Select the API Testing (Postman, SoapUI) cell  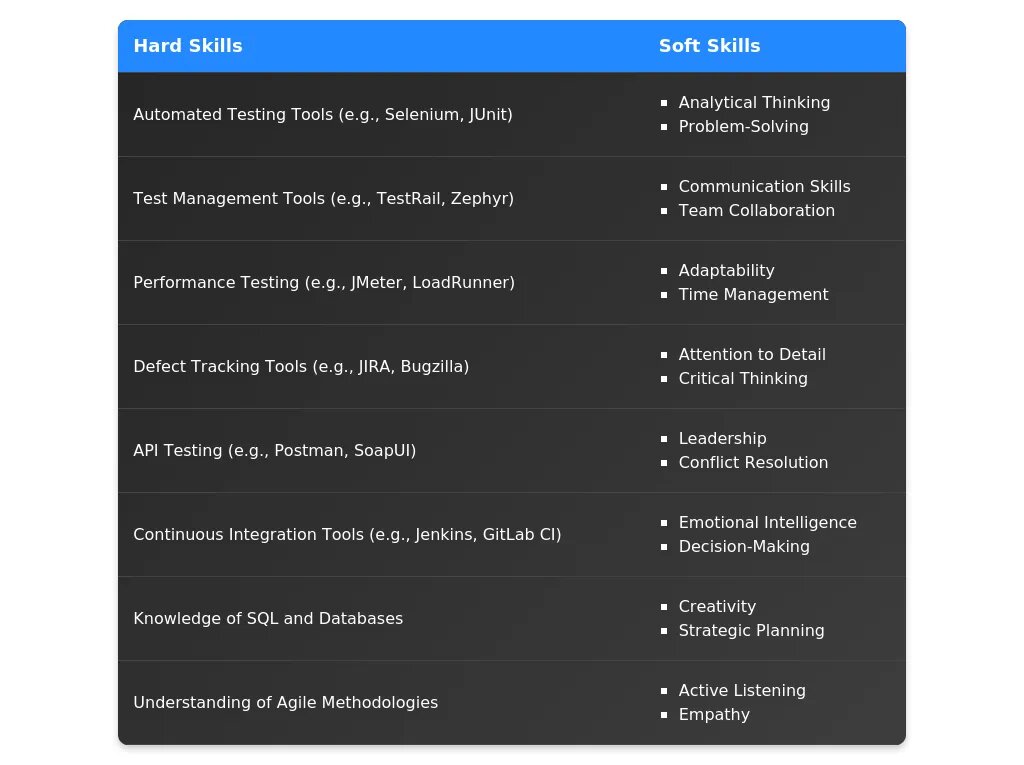tap(274, 451)
